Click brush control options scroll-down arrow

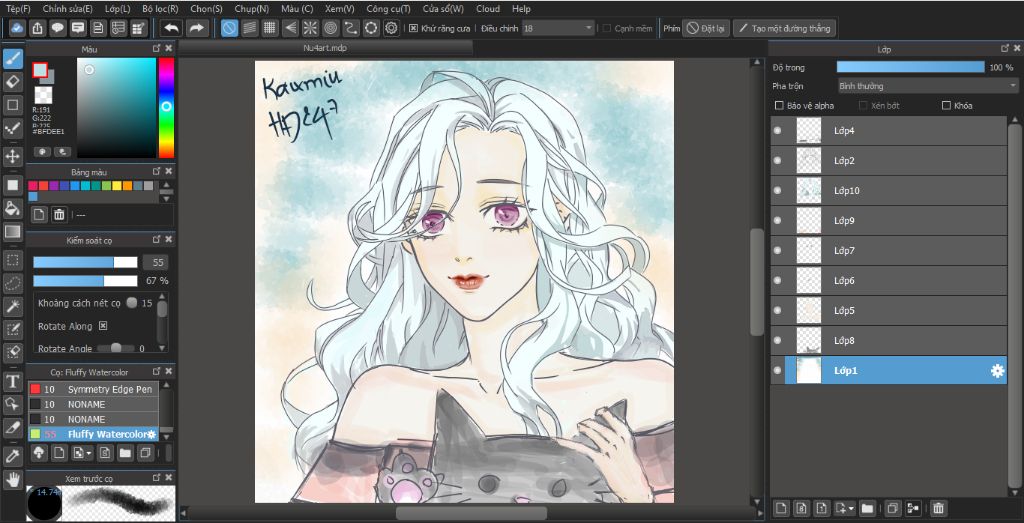click(162, 348)
